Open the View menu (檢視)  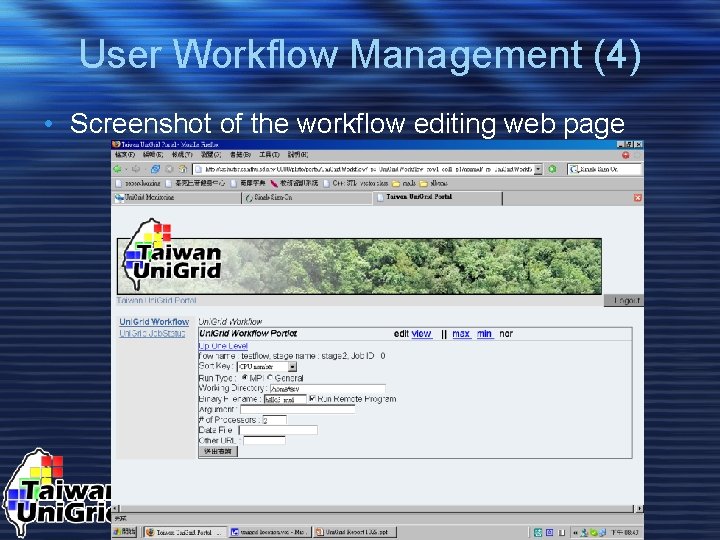(x=182, y=155)
